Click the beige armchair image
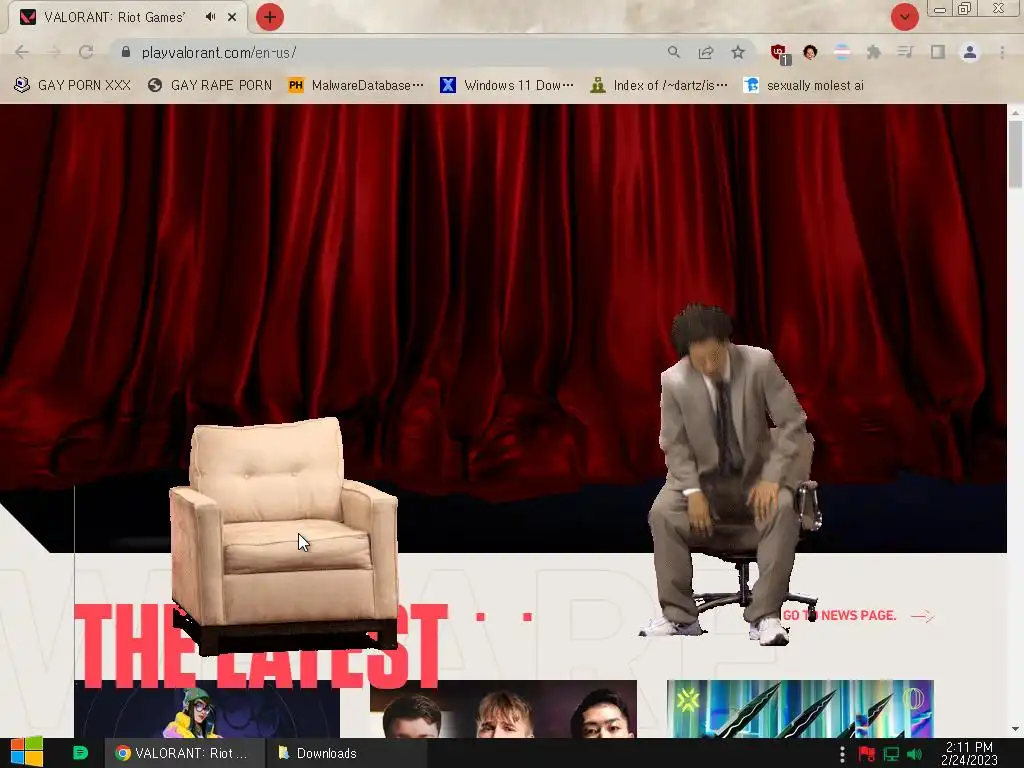The image size is (1024, 768). (284, 536)
